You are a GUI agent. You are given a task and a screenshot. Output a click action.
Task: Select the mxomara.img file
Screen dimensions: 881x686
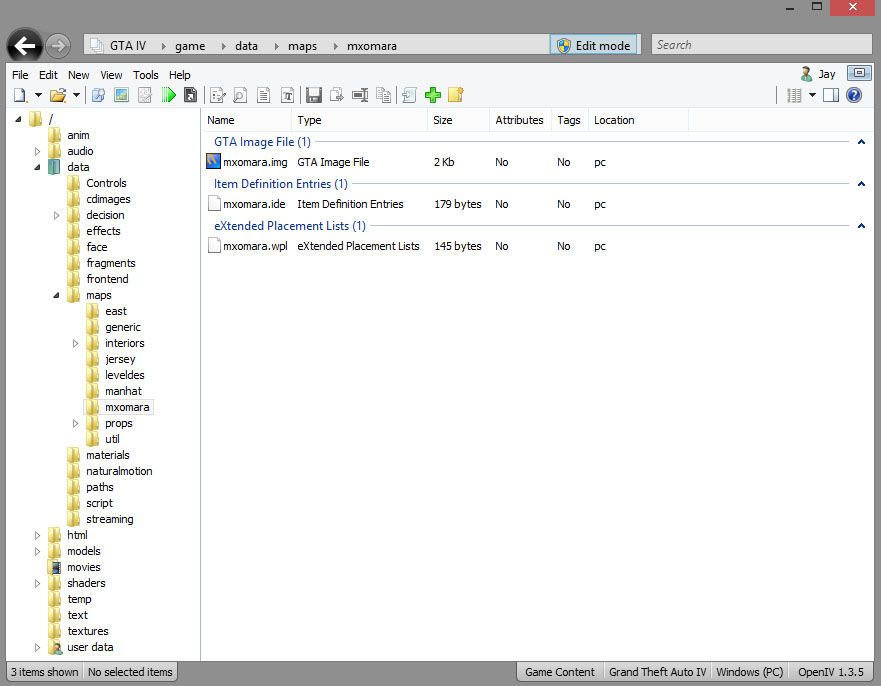(x=255, y=162)
